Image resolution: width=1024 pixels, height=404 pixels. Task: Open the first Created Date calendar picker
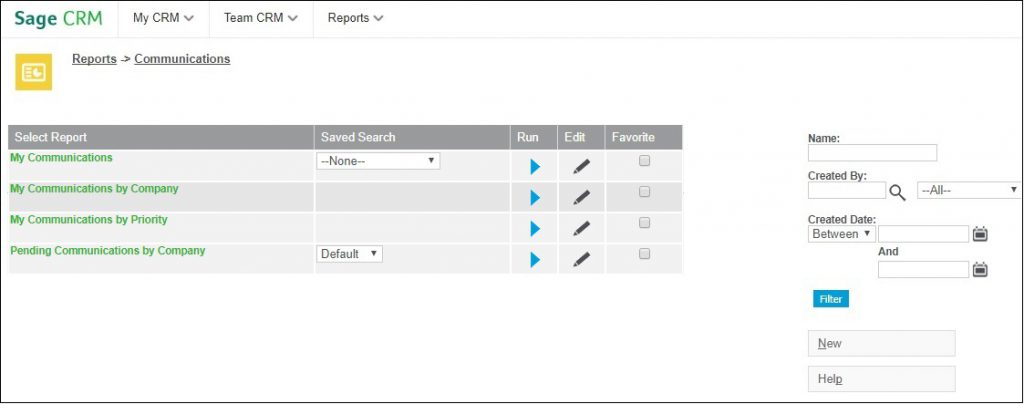pyautogui.click(x=980, y=234)
